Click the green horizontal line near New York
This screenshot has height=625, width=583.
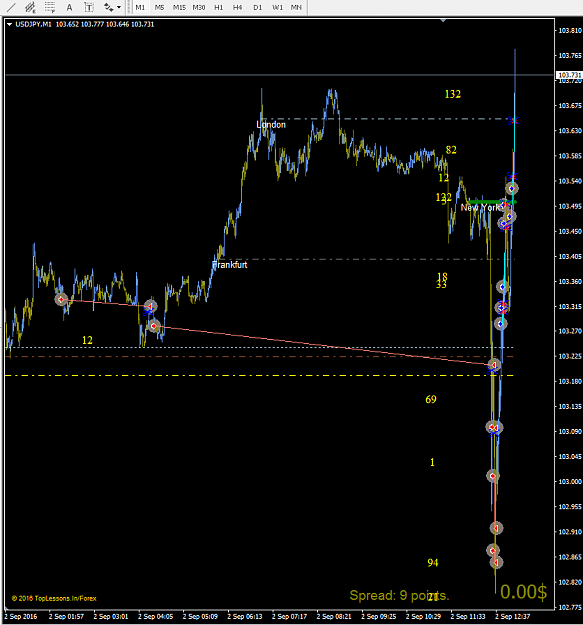click(493, 202)
